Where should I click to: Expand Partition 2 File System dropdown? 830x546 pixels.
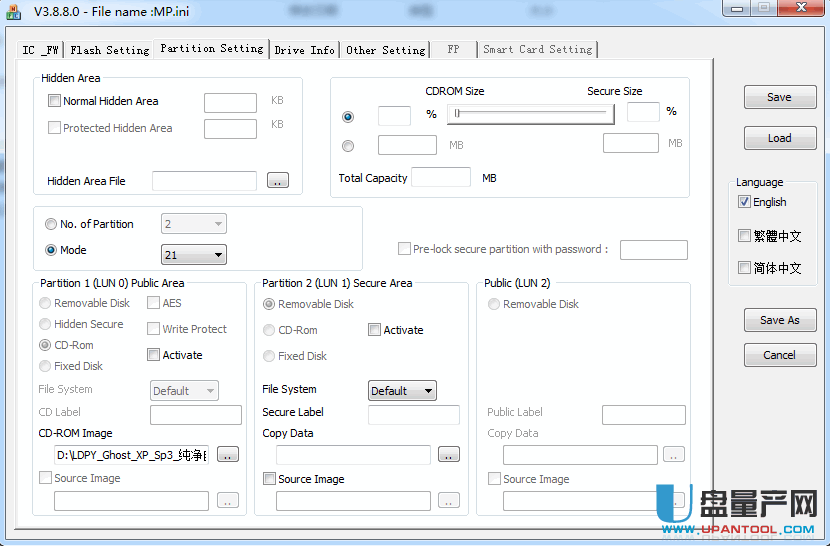point(402,391)
